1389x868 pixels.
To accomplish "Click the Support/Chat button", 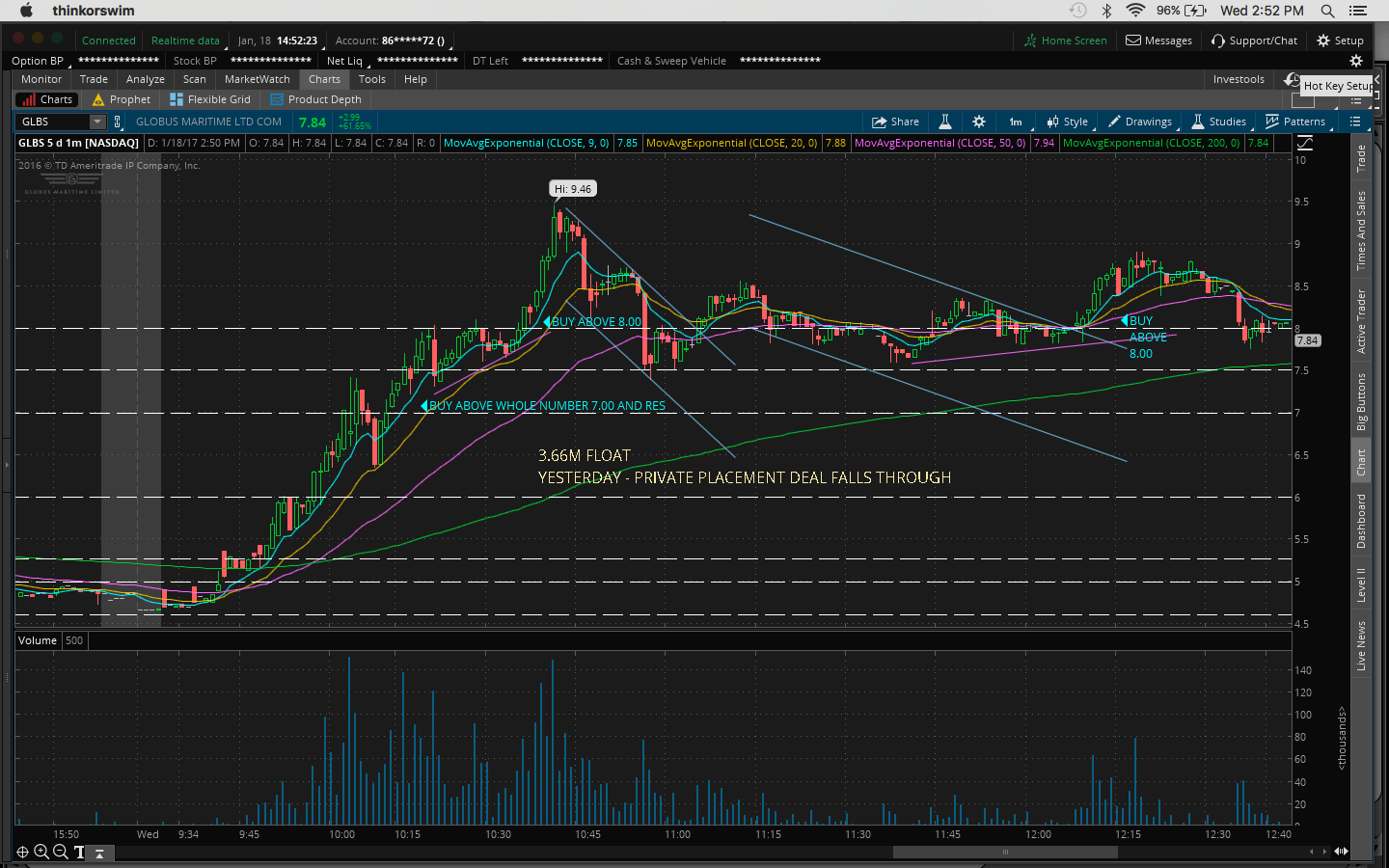I will (x=1254, y=41).
